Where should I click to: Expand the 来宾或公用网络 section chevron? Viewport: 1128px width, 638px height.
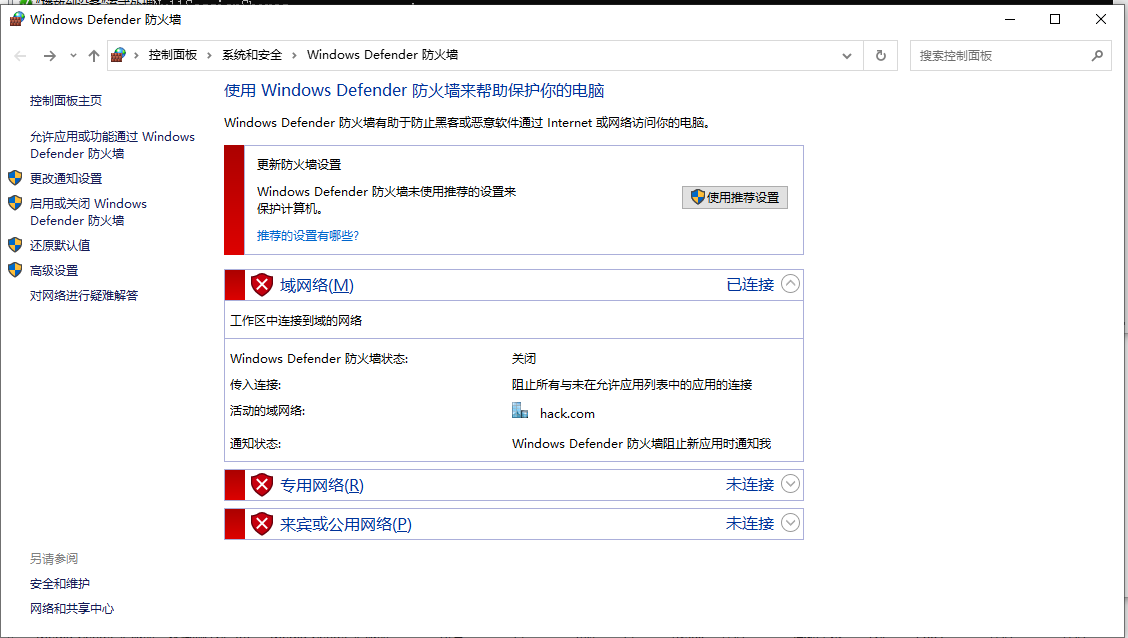point(790,523)
